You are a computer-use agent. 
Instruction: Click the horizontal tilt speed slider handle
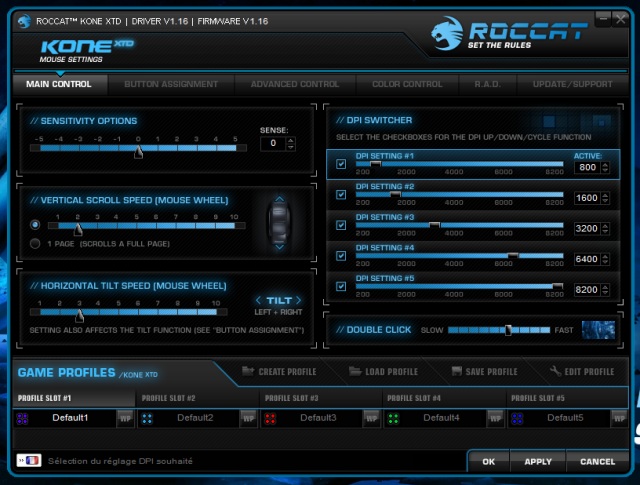coord(80,316)
